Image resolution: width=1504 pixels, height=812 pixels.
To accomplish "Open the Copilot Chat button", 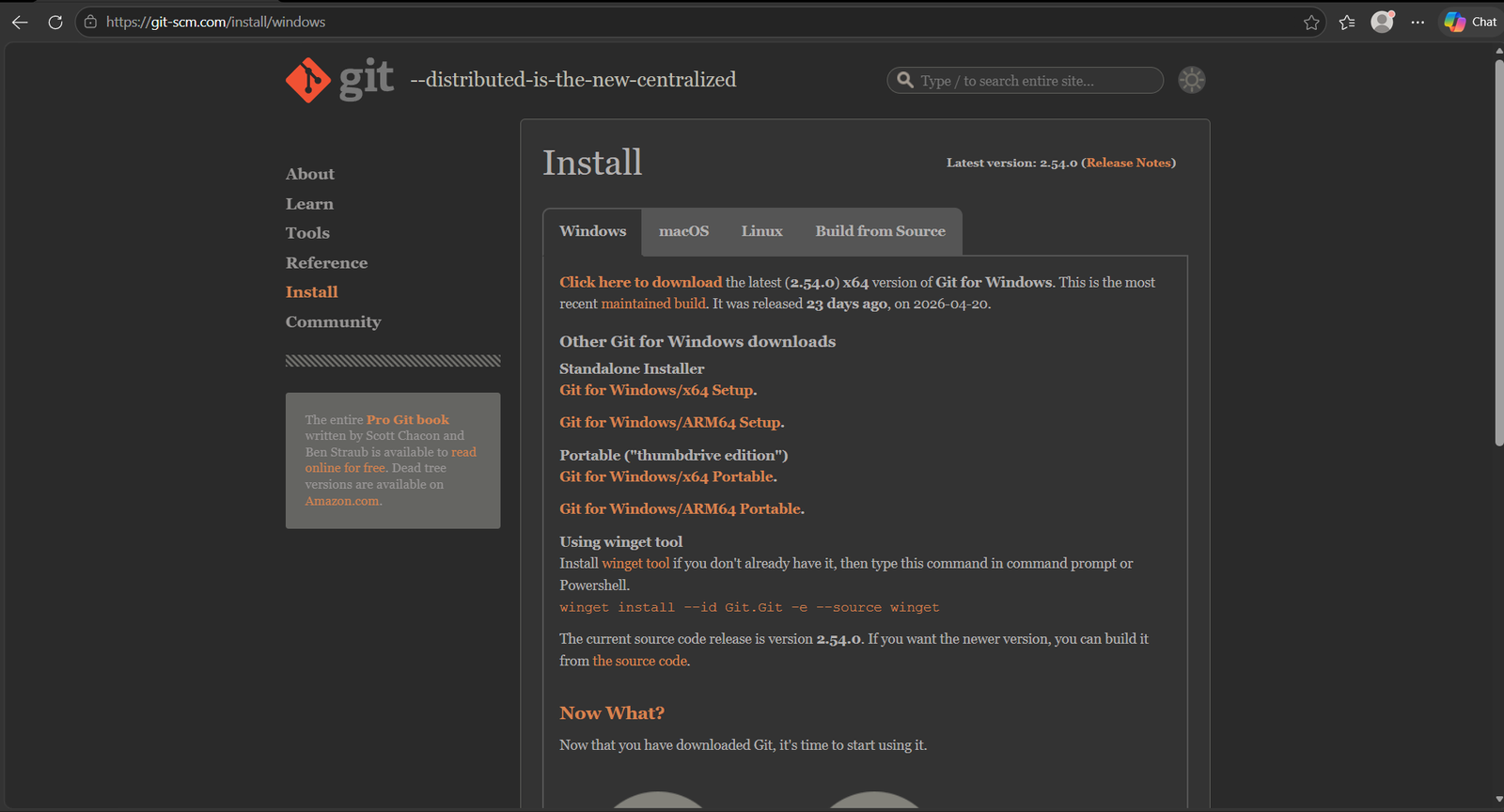I will tap(1471, 22).
